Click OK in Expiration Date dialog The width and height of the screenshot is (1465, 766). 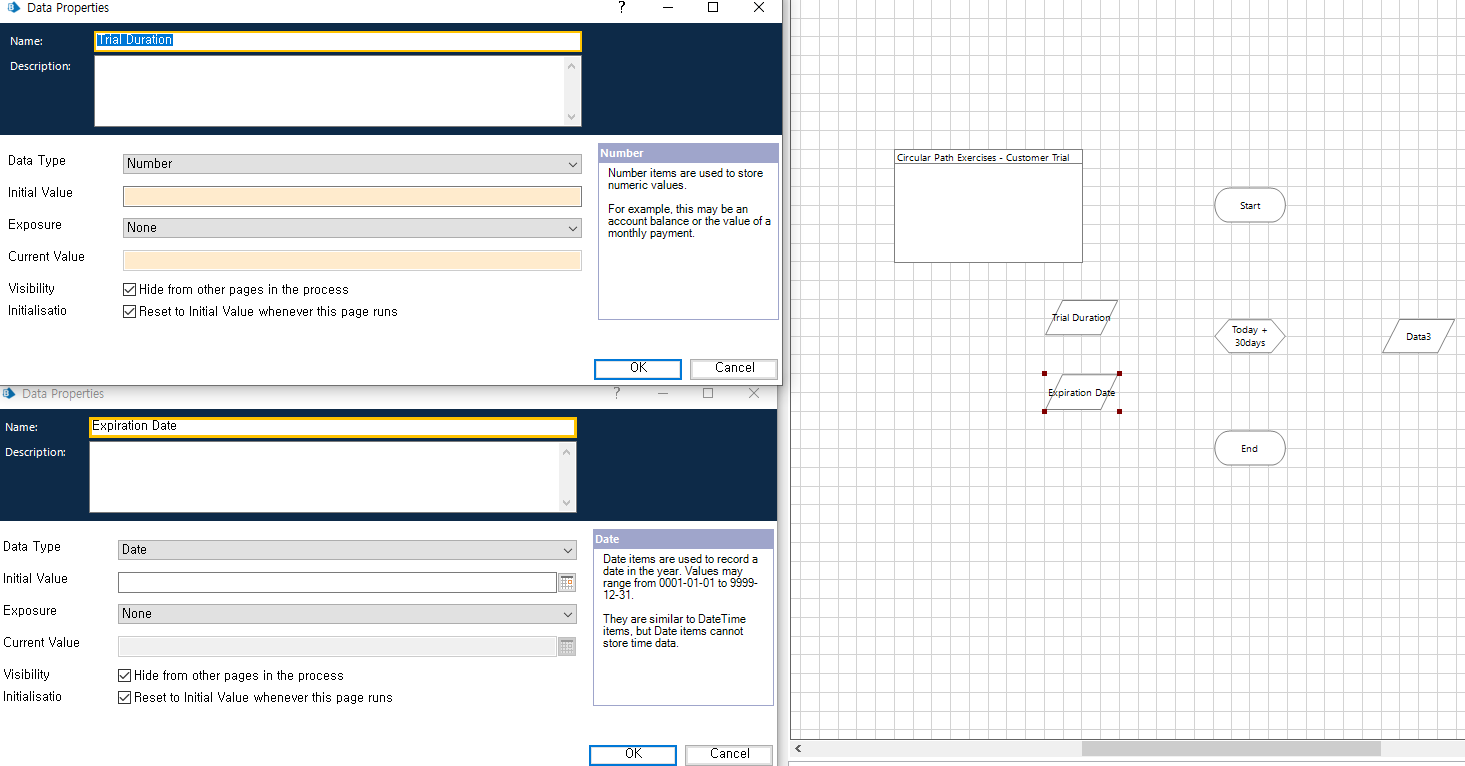(x=633, y=754)
